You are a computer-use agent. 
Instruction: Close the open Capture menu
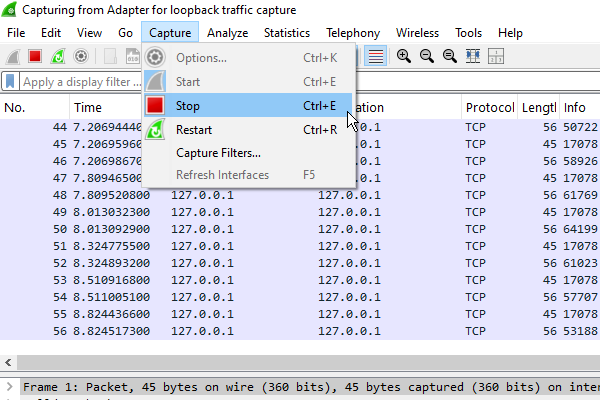[x=170, y=33]
